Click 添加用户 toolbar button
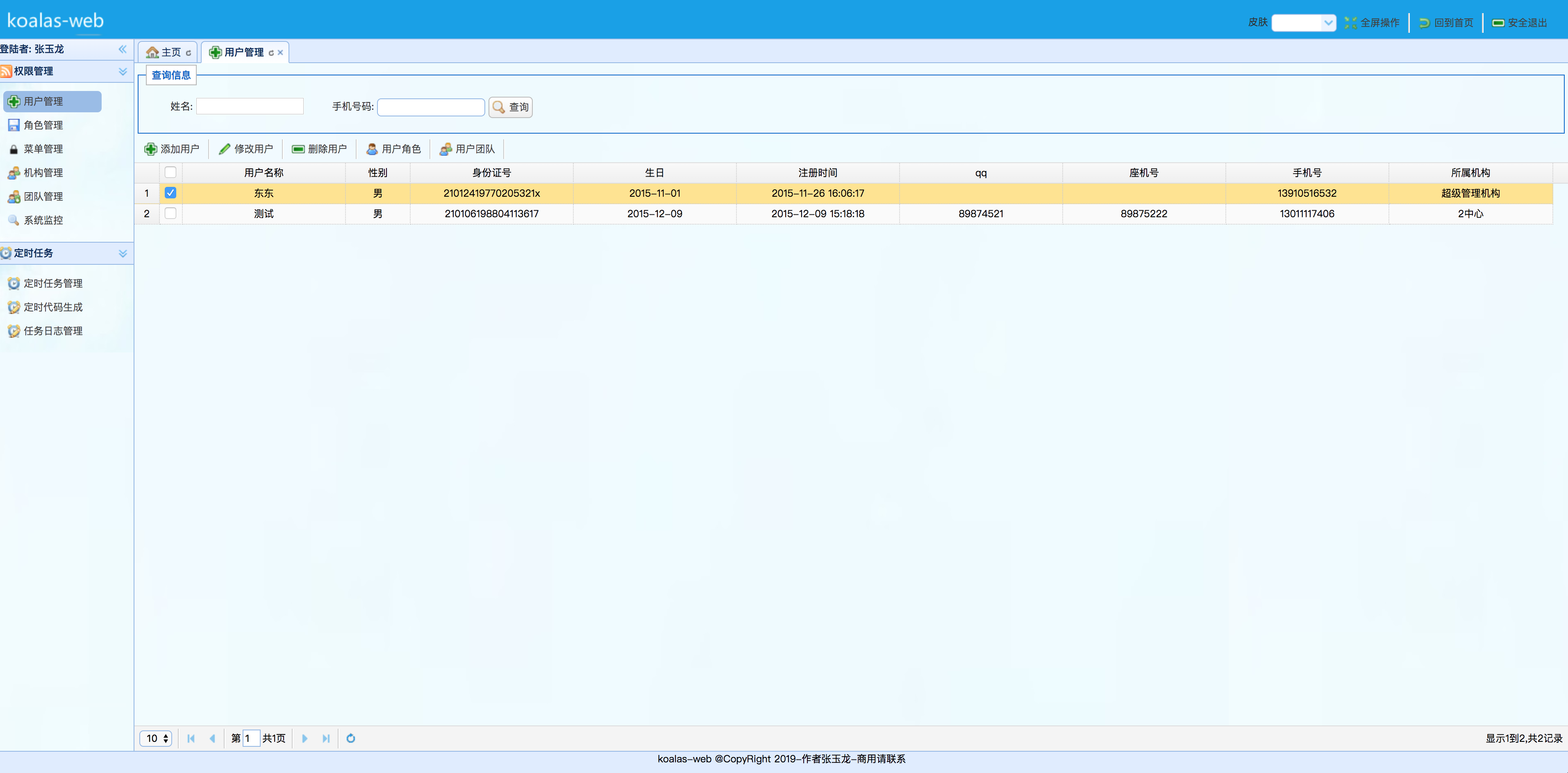The image size is (1568, 773). pyautogui.click(x=172, y=149)
